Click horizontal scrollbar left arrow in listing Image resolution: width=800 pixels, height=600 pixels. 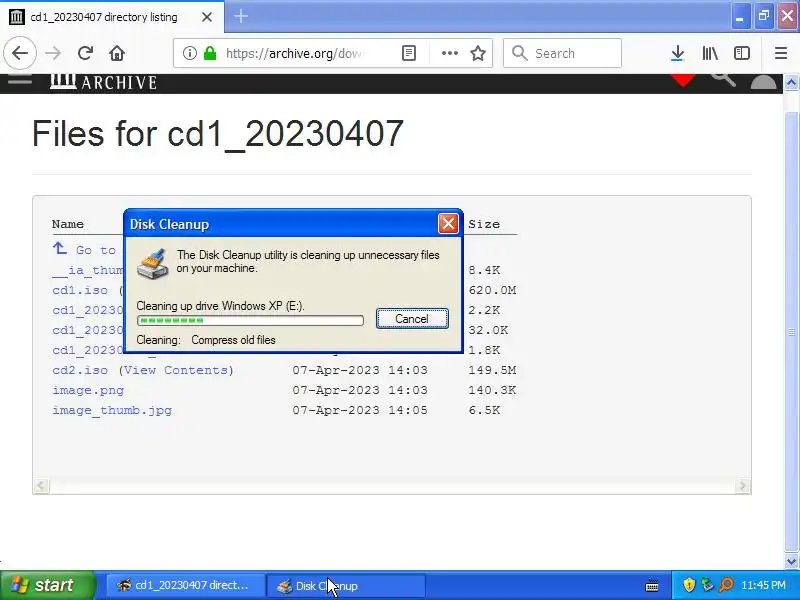[x=41, y=485]
